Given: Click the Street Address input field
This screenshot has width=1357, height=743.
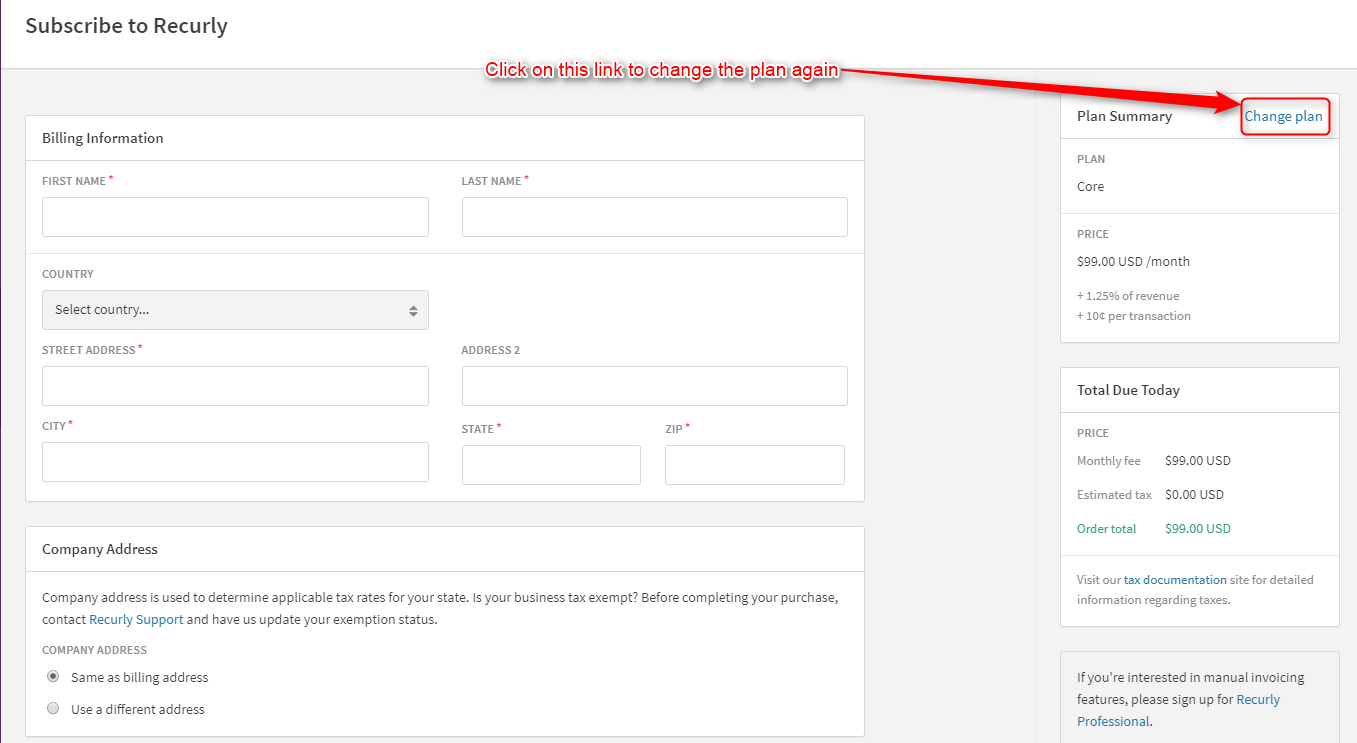Looking at the screenshot, I should [x=235, y=386].
